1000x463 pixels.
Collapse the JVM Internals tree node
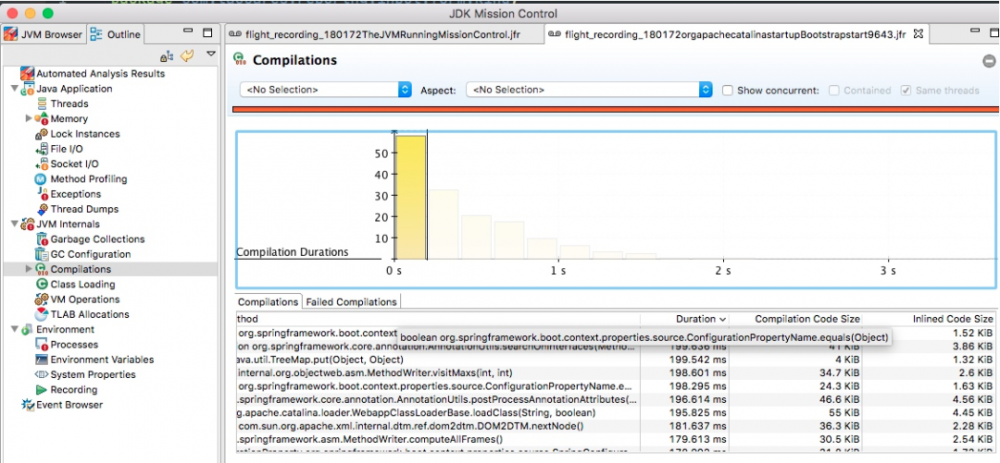pos(15,224)
